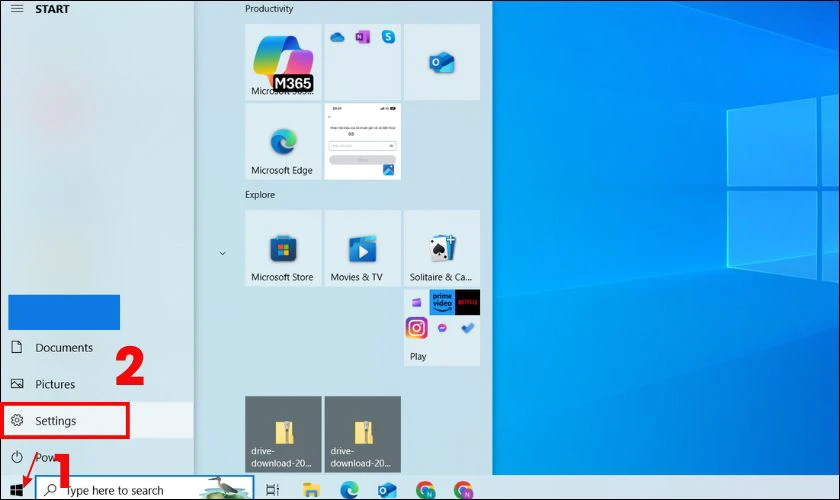The height and width of the screenshot is (500, 840).
Task: Click the heron search highlight image
Action: pyautogui.click(x=225, y=488)
